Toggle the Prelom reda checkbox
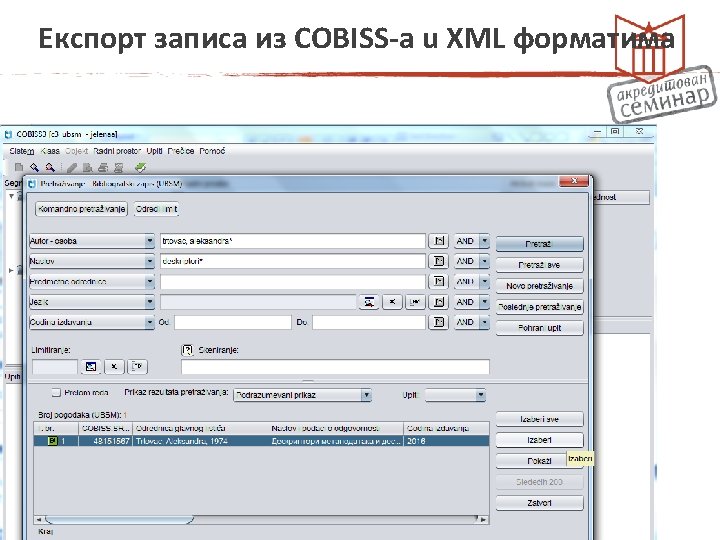This screenshot has height=540, width=720. tap(56, 393)
